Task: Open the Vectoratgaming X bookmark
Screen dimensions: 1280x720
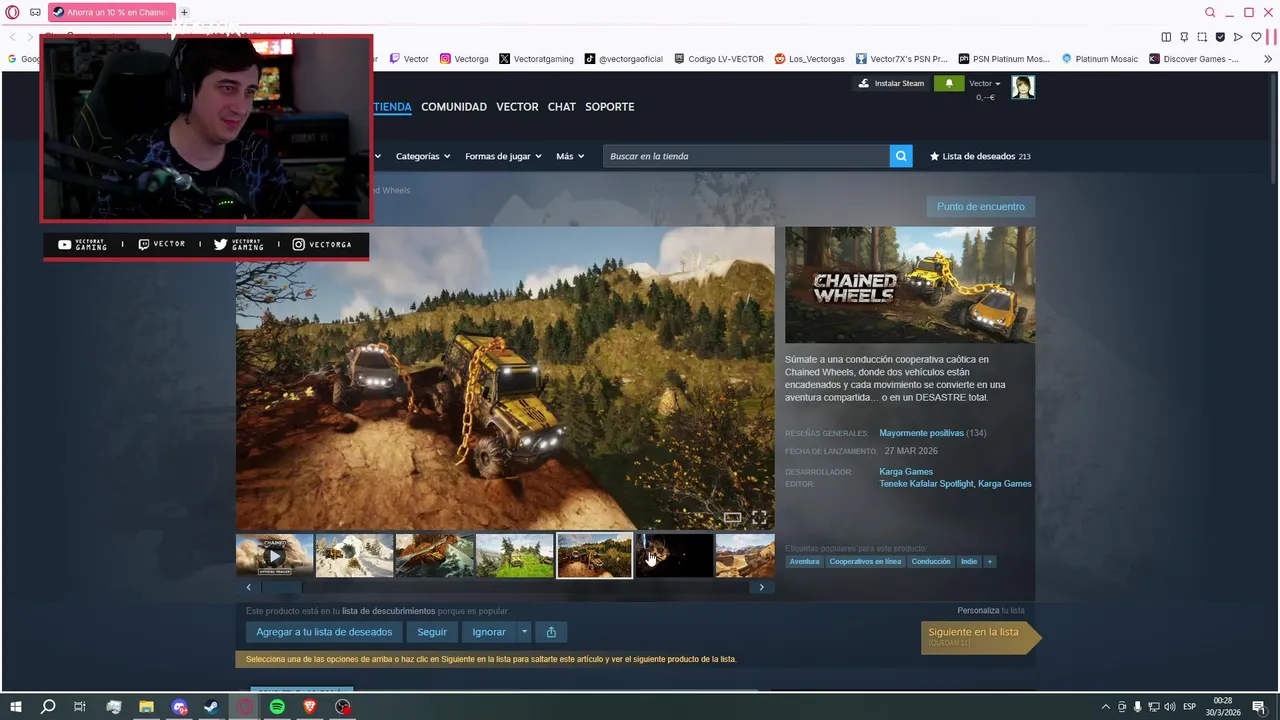Action: [536, 59]
